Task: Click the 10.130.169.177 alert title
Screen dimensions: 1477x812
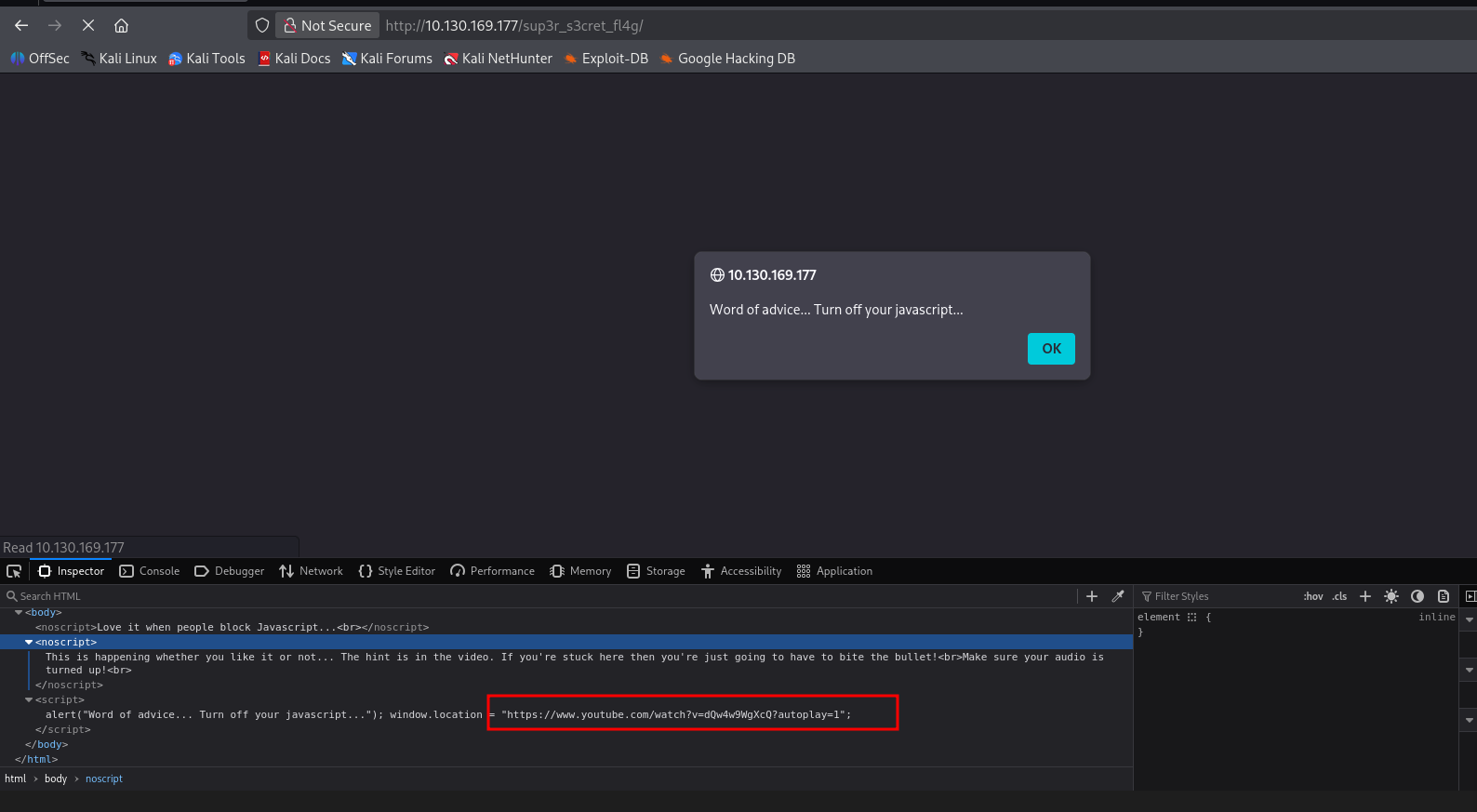Action: tap(772, 275)
